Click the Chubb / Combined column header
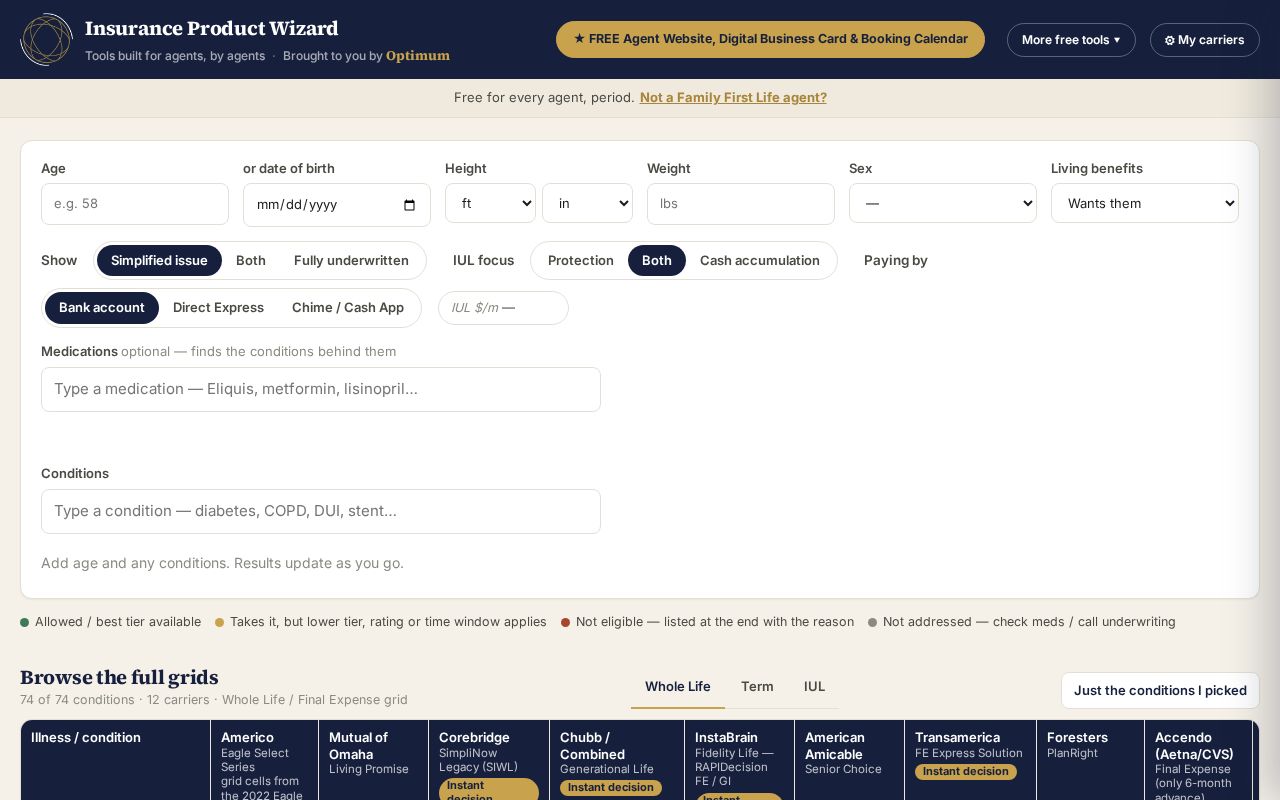The width and height of the screenshot is (1280, 800). (617, 760)
